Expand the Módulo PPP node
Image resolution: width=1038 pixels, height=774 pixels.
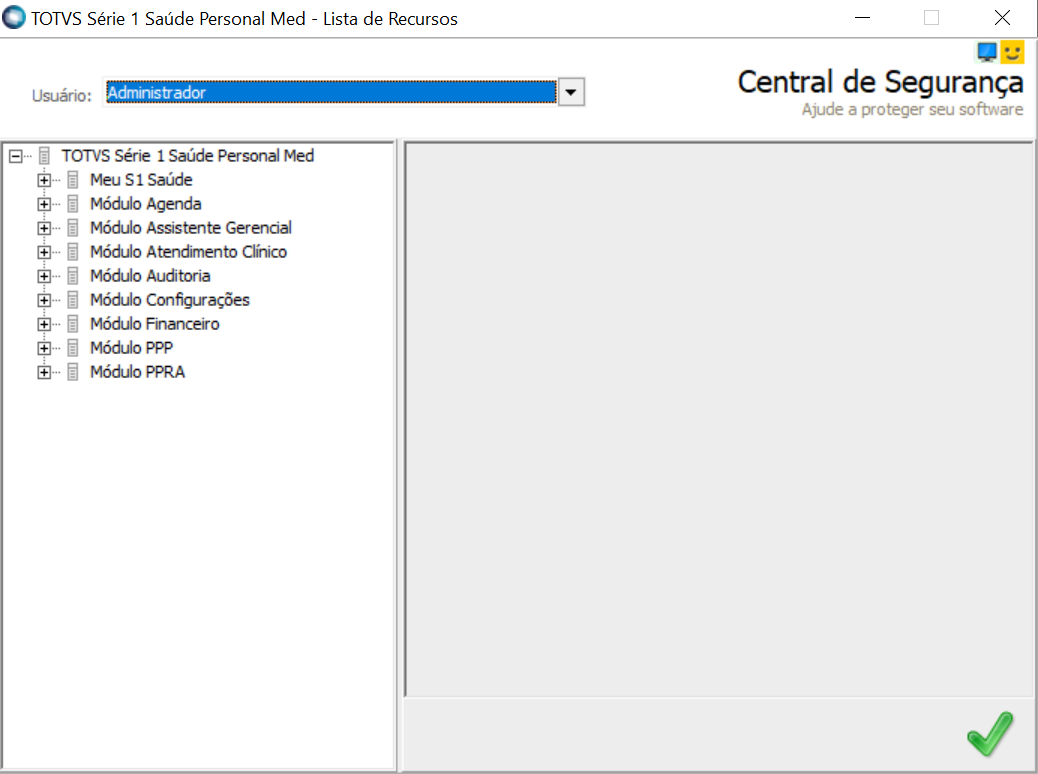tap(44, 348)
